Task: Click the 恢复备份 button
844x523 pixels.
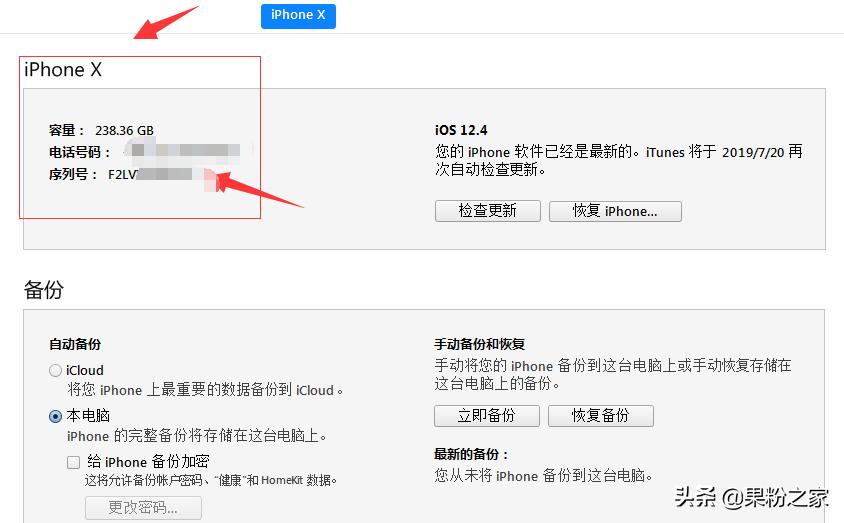Action: point(601,416)
